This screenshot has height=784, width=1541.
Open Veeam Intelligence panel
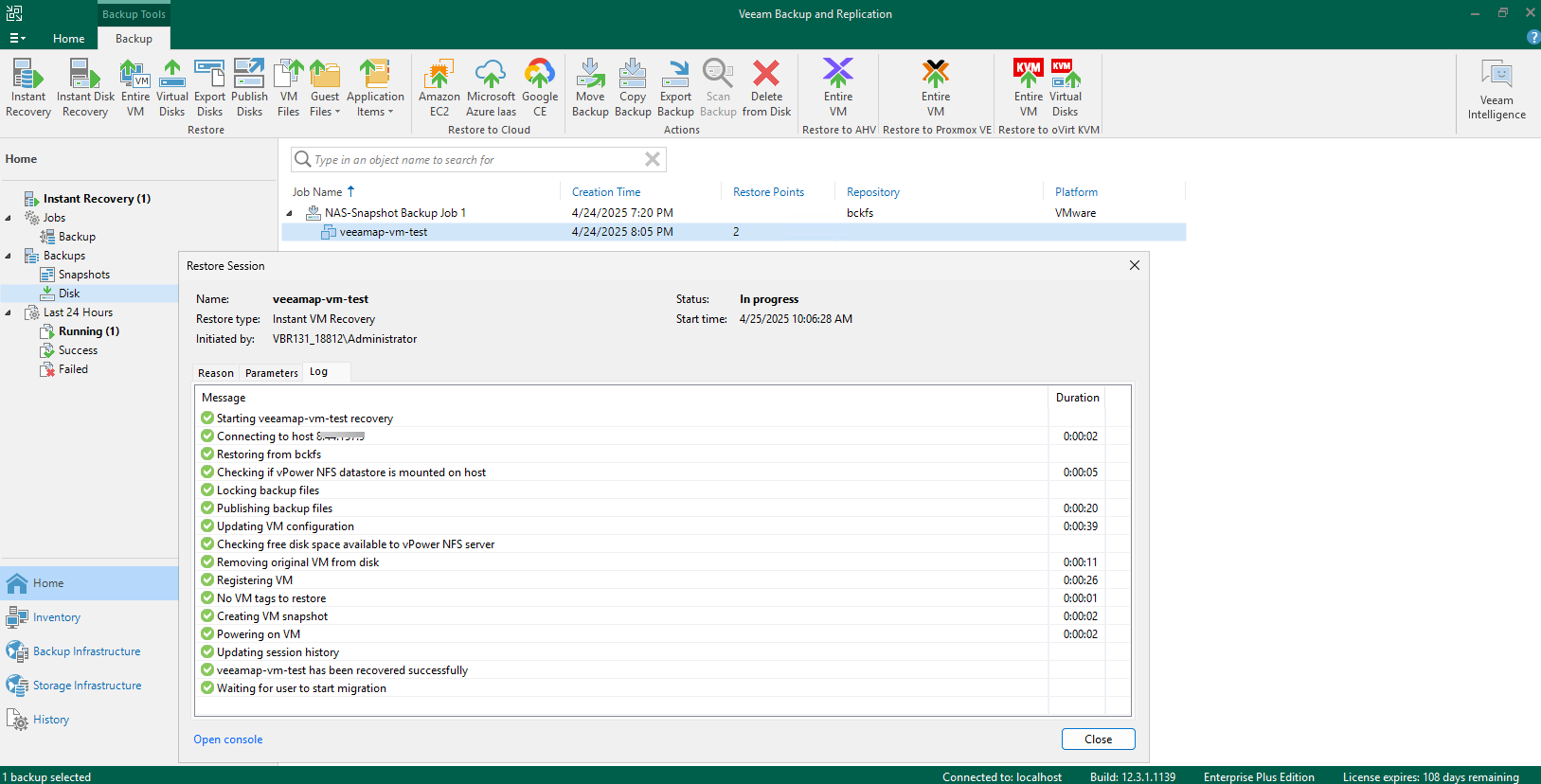pos(1496,89)
